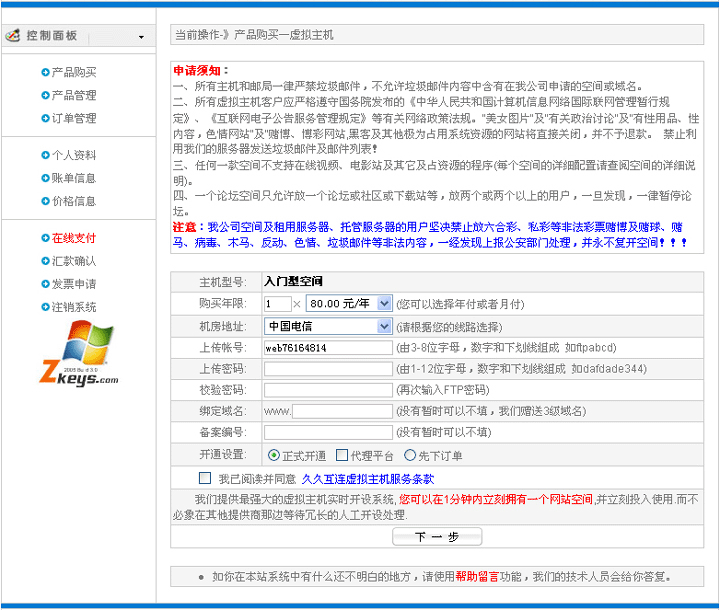Click the bullet icon beside 发票申请
The height and width of the screenshot is (610, 720).
click(45, 284)
